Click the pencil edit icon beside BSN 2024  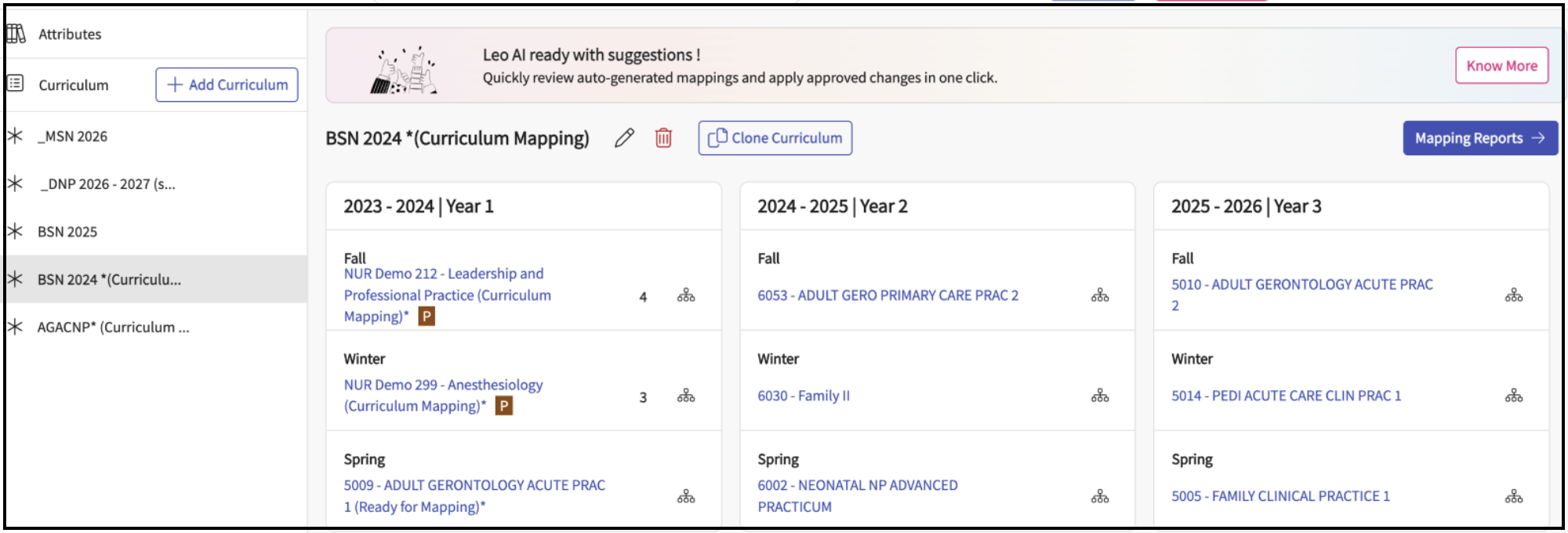pos(624,139)
